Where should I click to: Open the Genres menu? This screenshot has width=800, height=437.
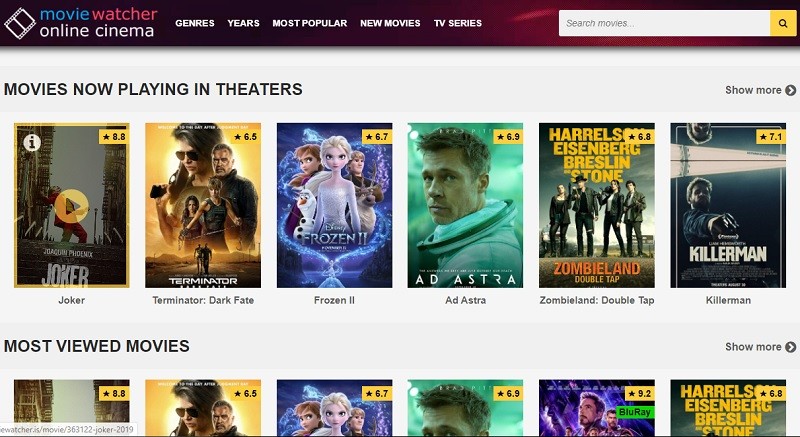(x=195, y=23)
